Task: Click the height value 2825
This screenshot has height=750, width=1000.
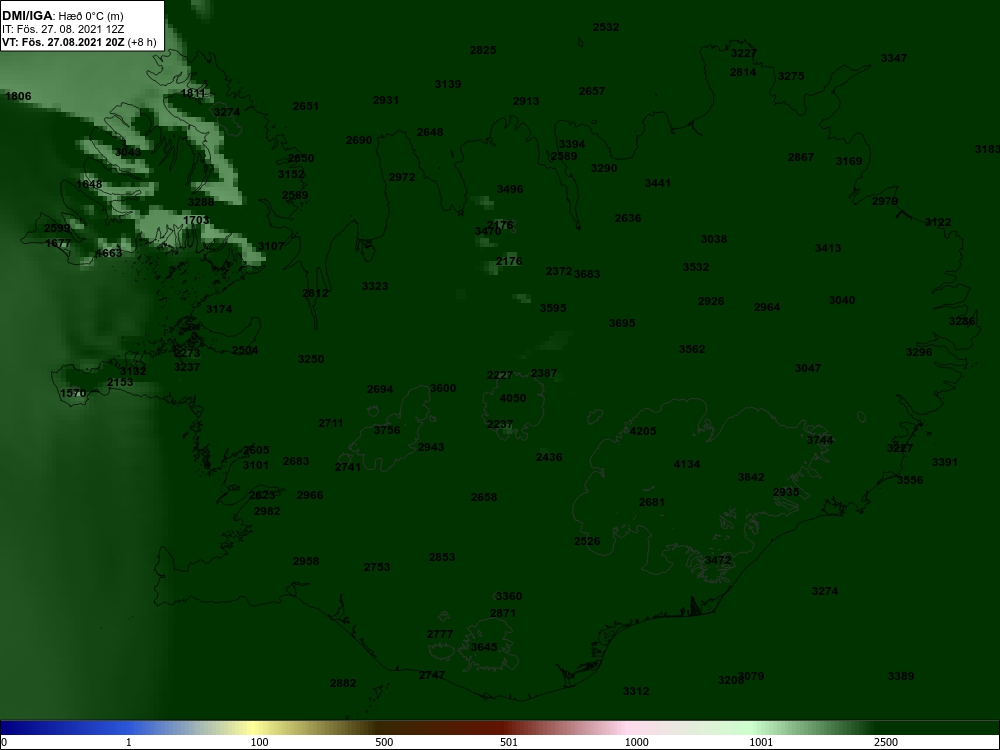Action: (483, 50)
